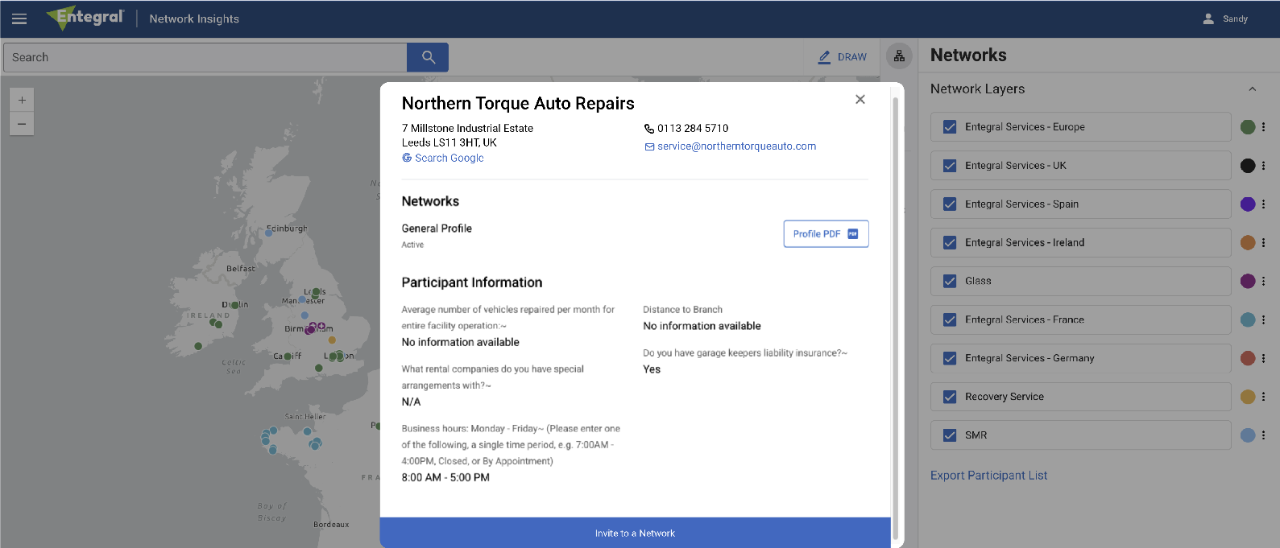Viewport: 1280px width, 548px height.
Task: Click the magenta Glass color swatch
Action: [x=1247, y=281]
